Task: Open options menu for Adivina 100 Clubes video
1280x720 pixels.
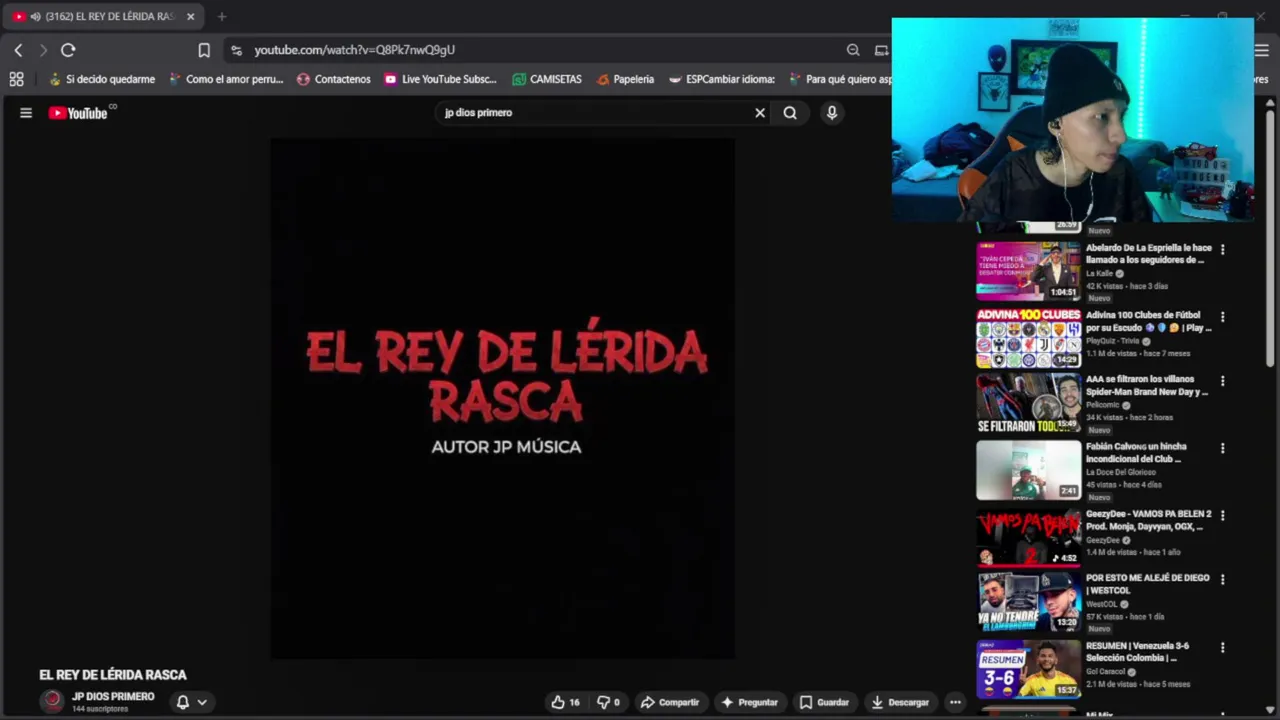Action: coord(1222,317)
